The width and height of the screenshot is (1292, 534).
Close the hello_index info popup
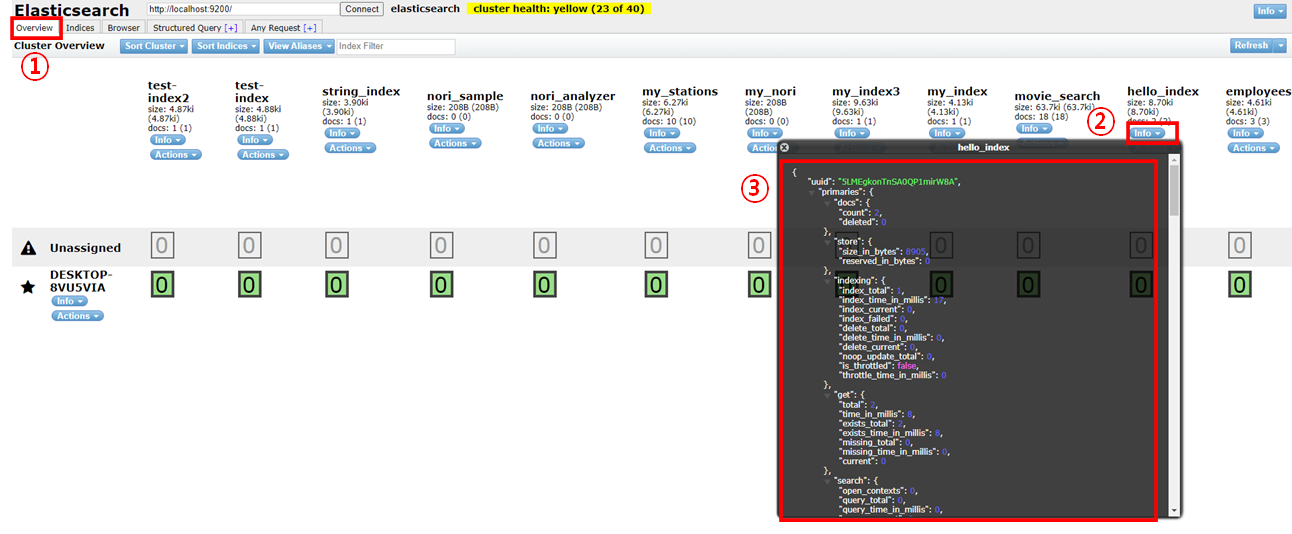point(784,147)
